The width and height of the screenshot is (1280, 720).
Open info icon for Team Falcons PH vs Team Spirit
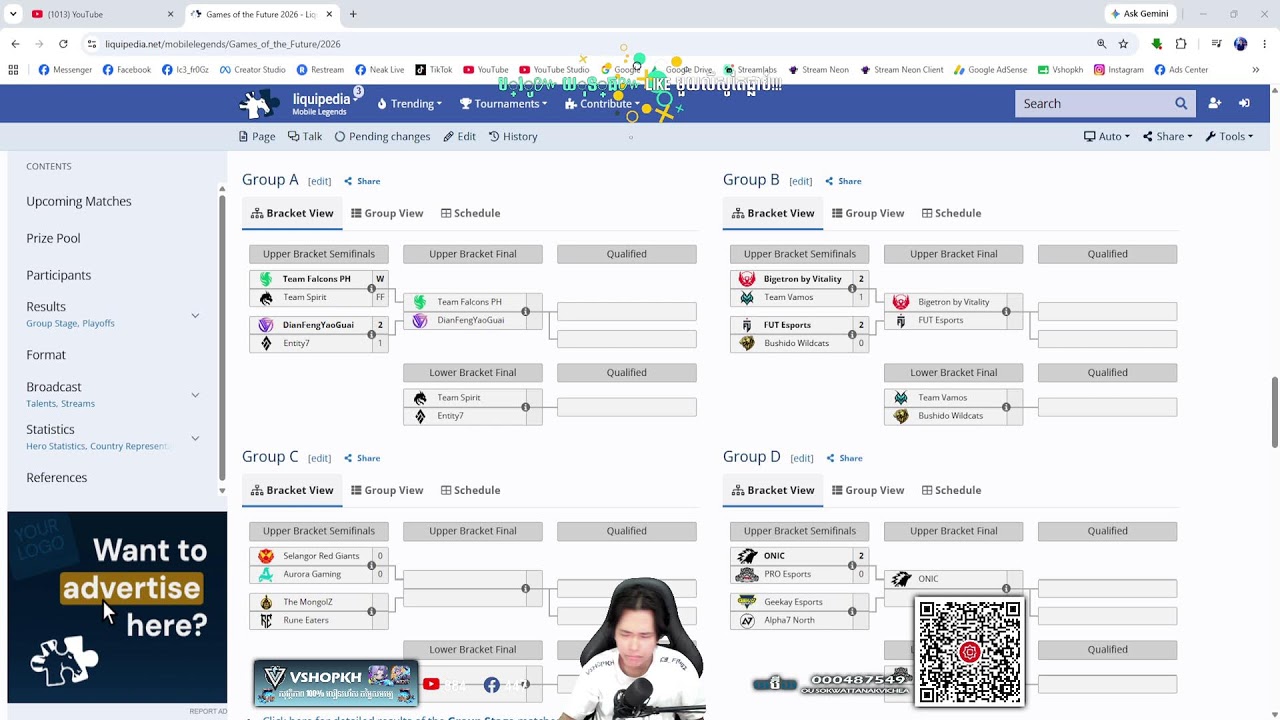pyautogui.click(x=371, y=288)
